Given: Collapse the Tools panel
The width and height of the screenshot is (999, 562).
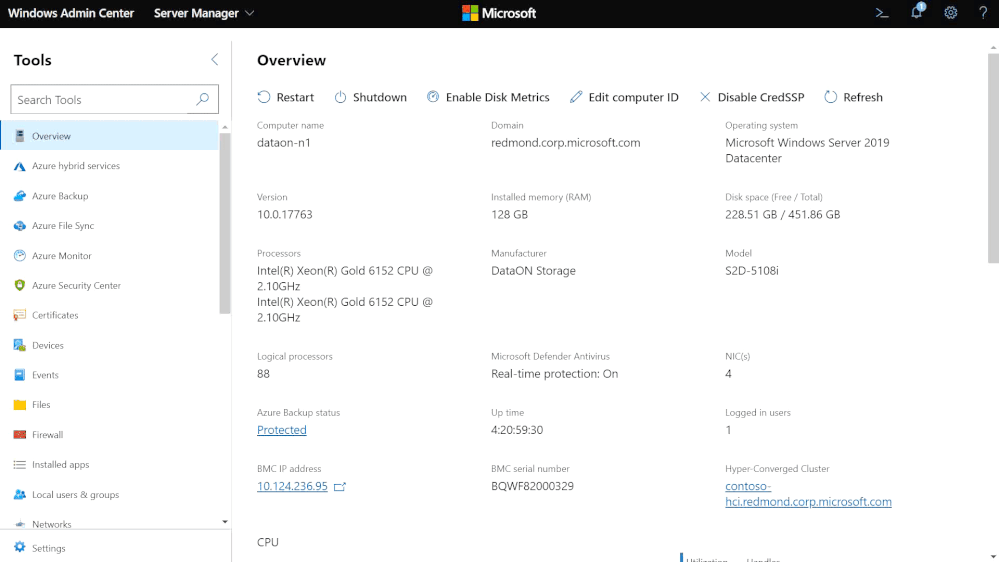Looking at the screenshot, I should (x=215, y=60).
